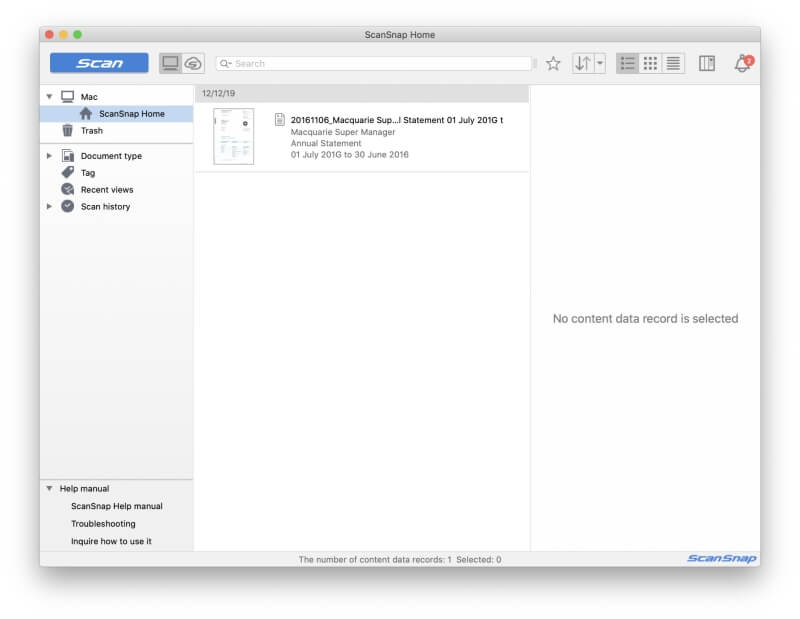Open Recent views in the sidebar

(x=107, y=190)
